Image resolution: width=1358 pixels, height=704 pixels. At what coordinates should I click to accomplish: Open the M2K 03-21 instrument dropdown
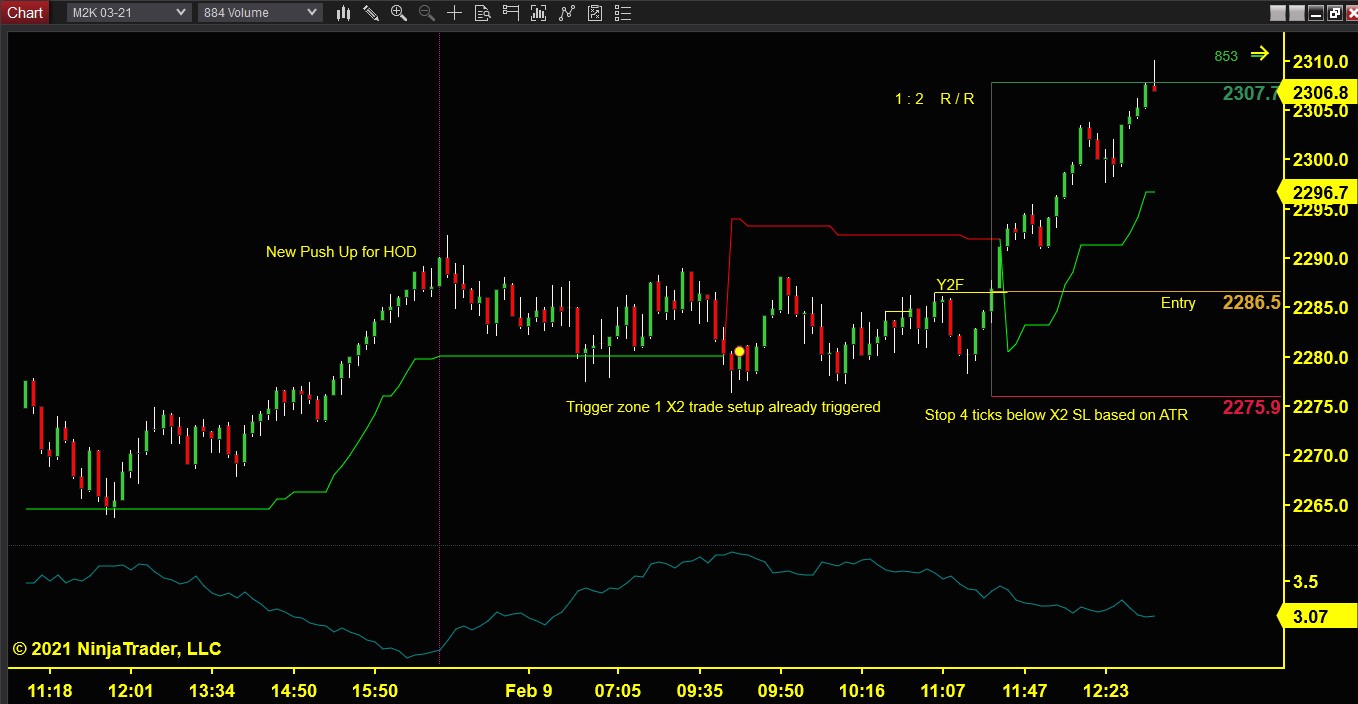point(129,12)
